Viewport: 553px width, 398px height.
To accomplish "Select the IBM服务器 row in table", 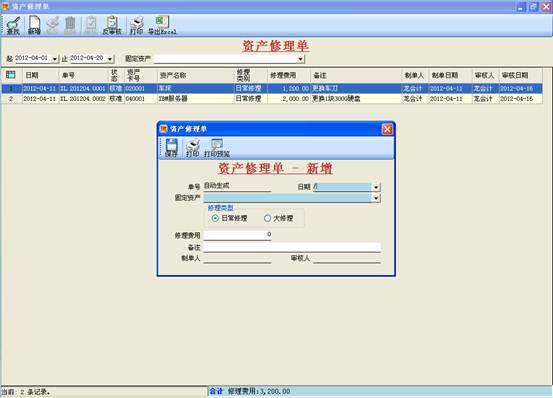I will pyautogui.click(x=272, y=99).
